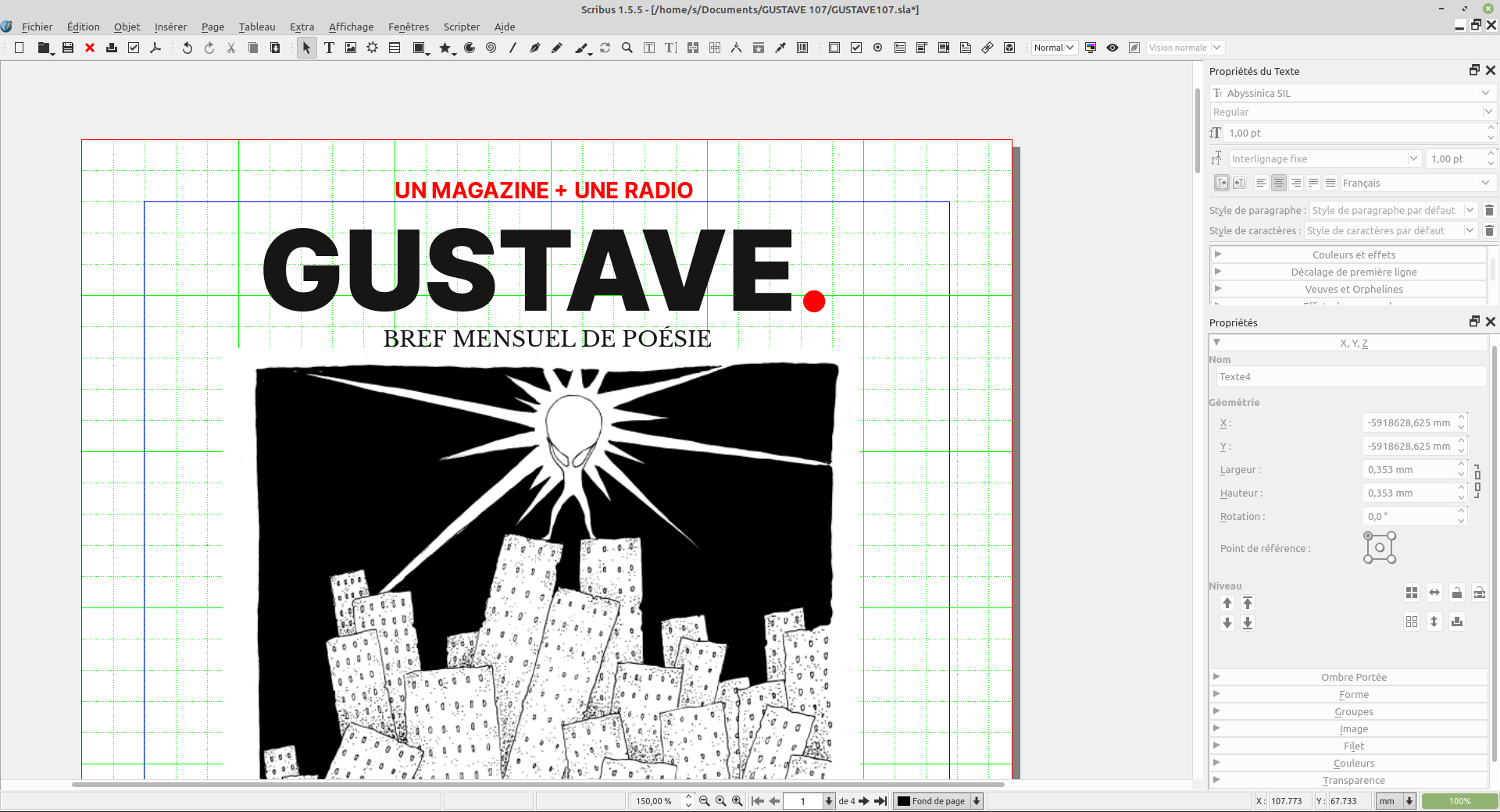Select the Text Frame tool

[329, 48]
